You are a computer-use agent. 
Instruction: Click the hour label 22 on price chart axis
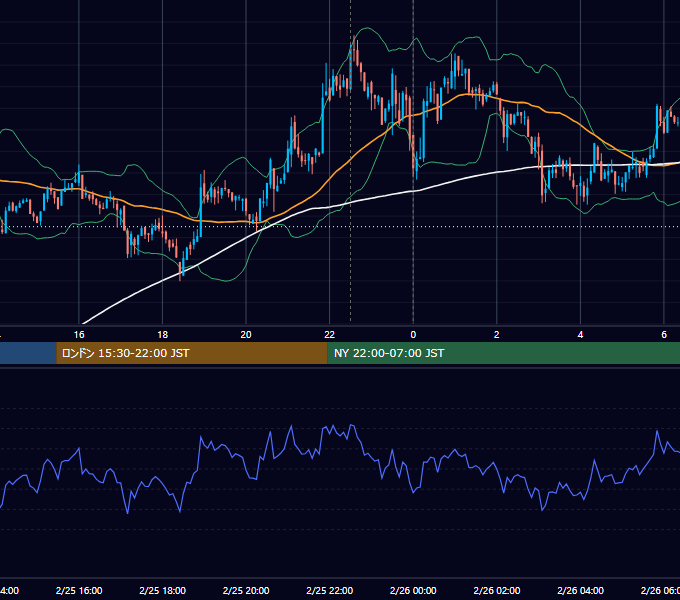(x=330, y=334)
